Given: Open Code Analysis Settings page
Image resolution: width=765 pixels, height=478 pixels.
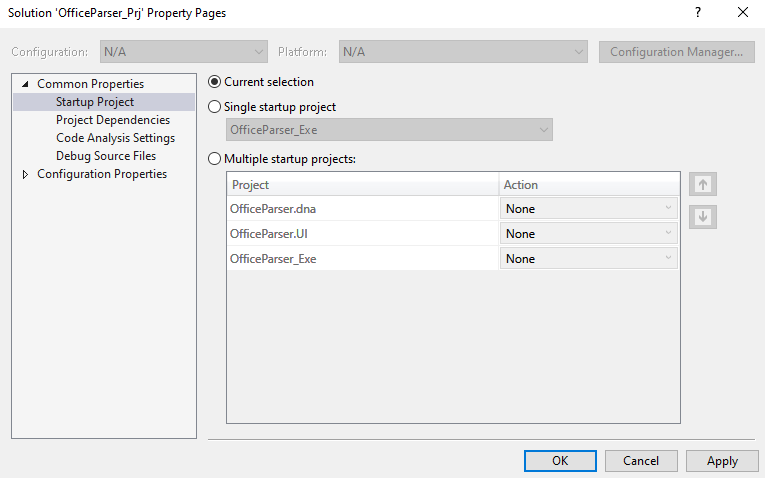Looking at the screenshot, I should pos(115,138).
